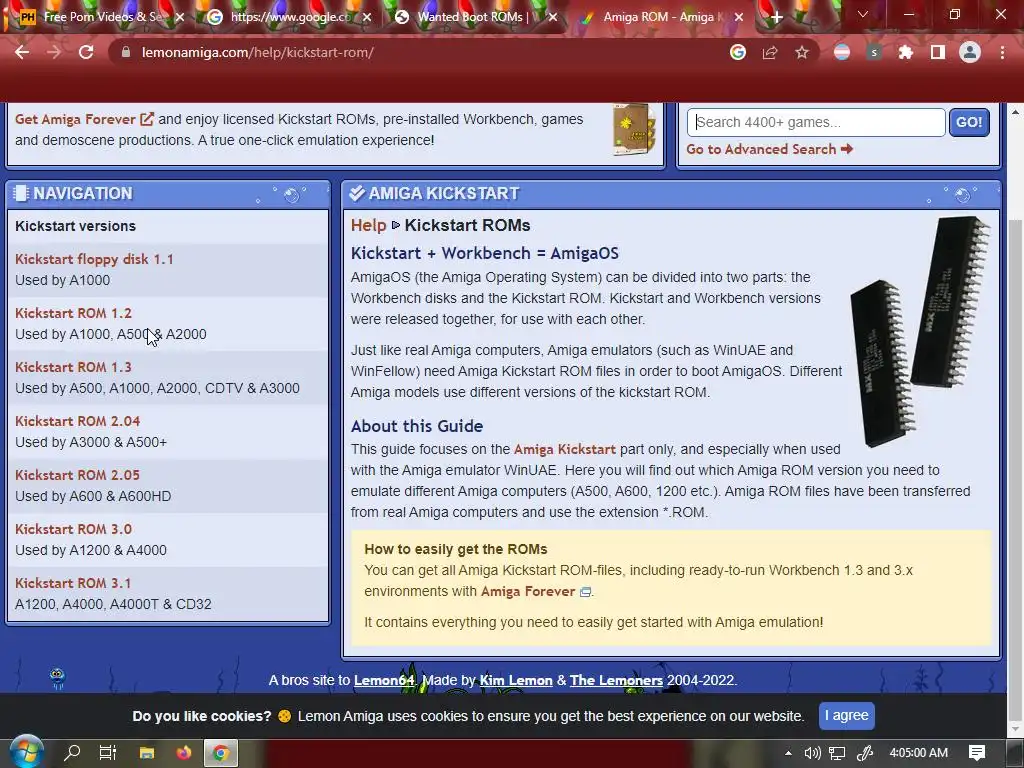The image size is (1024, 768).
Task: Open Amiga Kickstart link in guide text
Action: point(564,449)
